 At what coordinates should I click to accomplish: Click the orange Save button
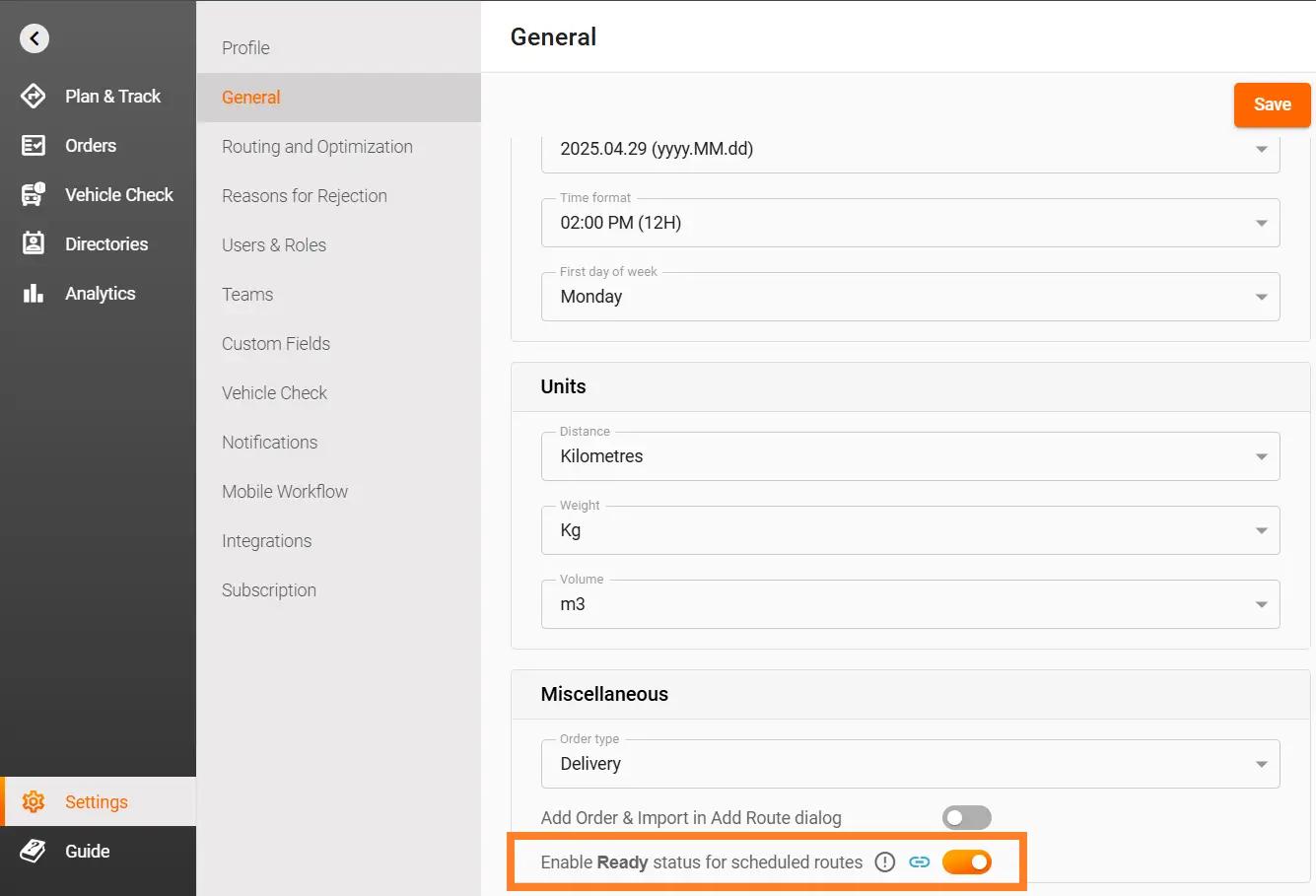(1272, 104)
